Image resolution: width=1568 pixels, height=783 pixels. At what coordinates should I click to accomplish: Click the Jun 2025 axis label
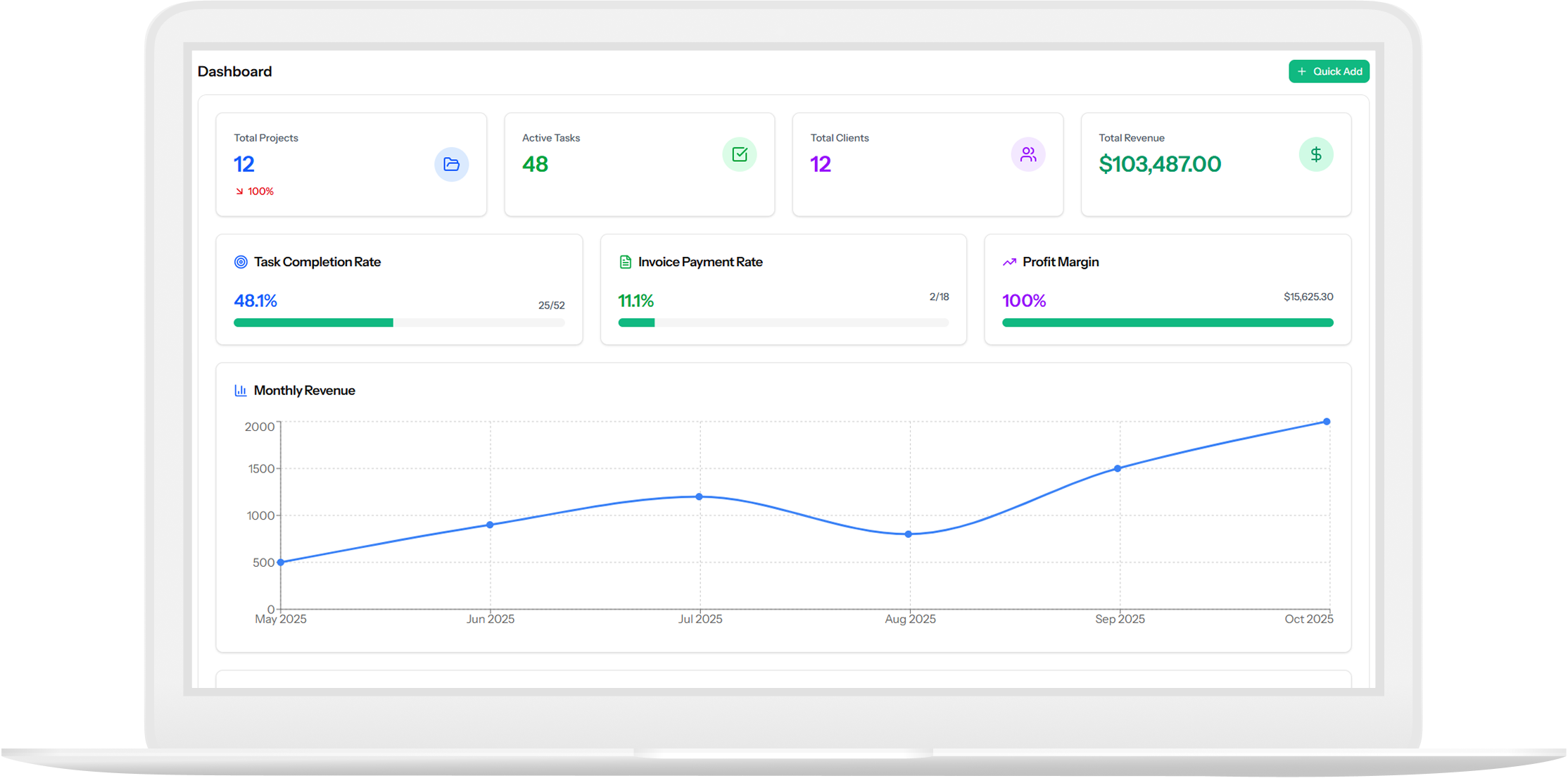(x=491, y=619)
